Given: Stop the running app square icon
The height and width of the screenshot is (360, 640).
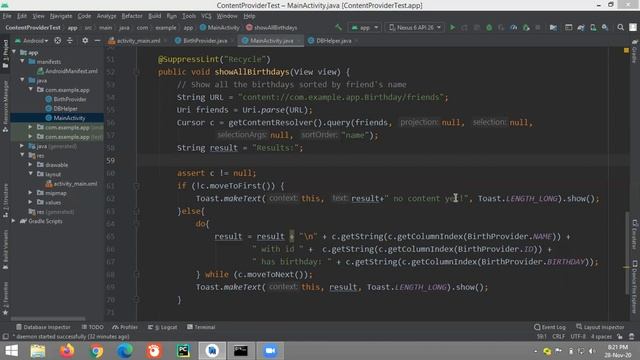Looking at the screenshot, I should (538, 27).
